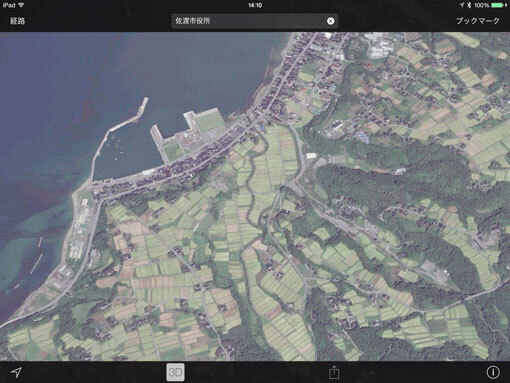Open the share sheet icon
This screenshot has width=510, height=383.
pyautogui.click(x=334, y=372)
